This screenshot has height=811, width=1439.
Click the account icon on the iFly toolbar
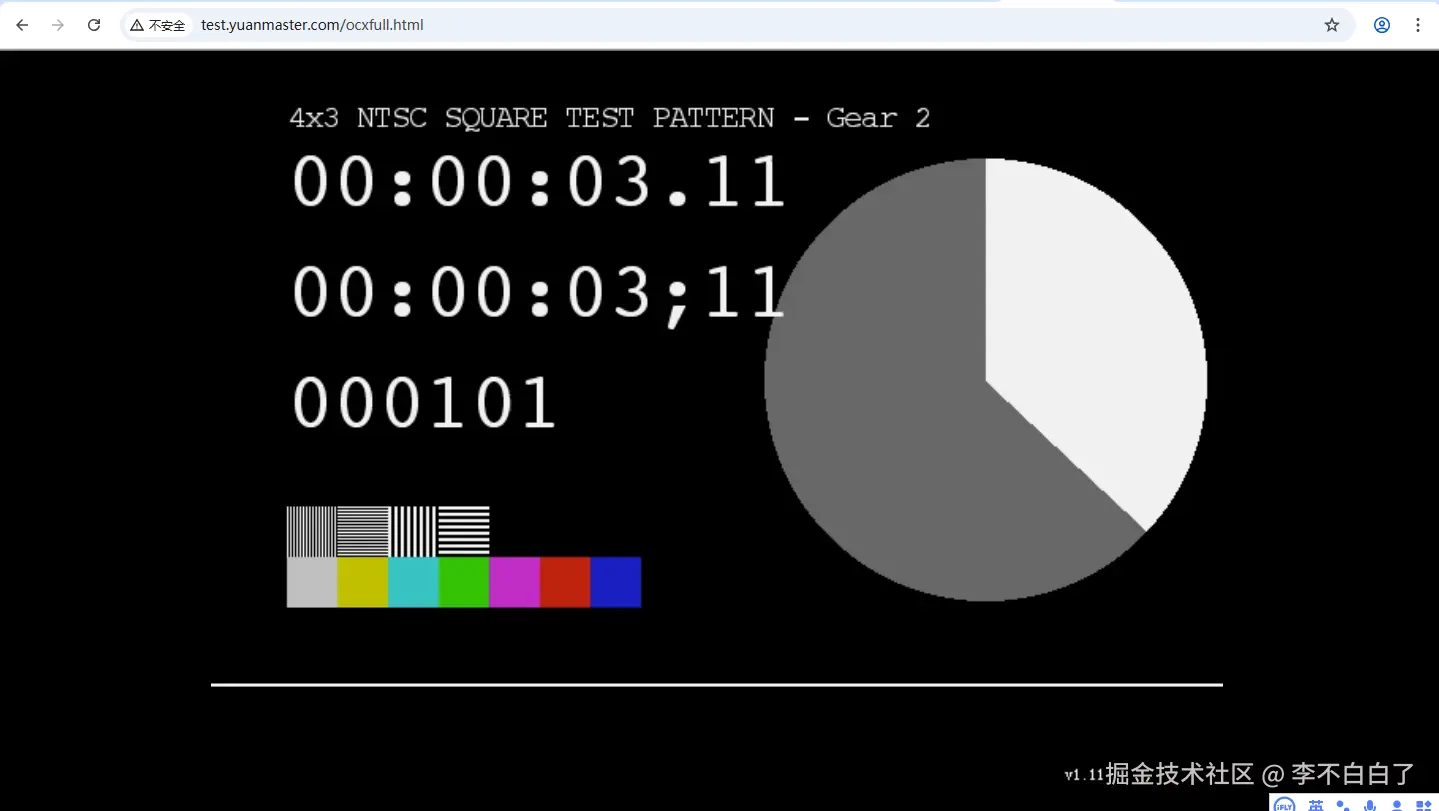click(1397, 805)
